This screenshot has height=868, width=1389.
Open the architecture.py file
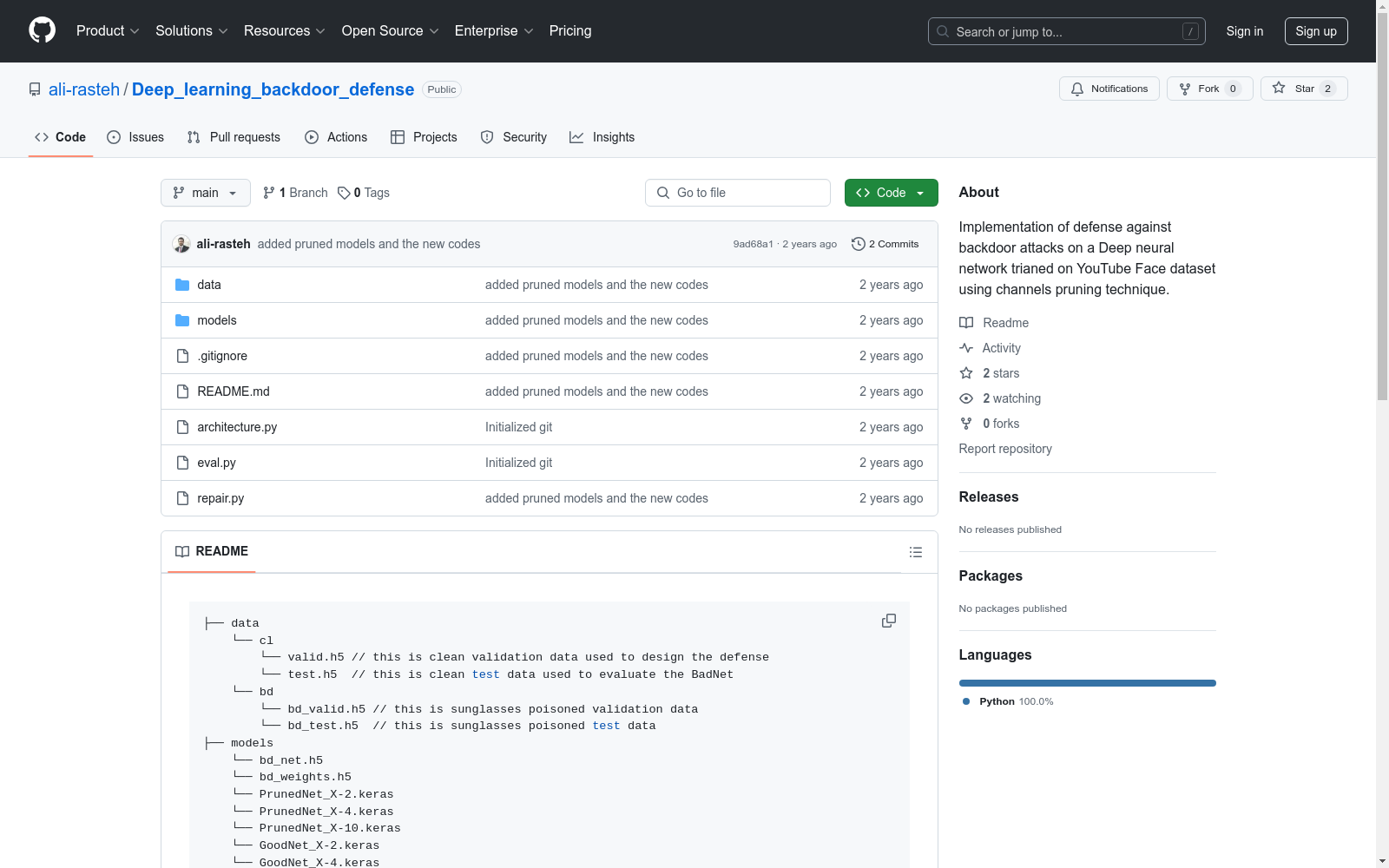237,427
